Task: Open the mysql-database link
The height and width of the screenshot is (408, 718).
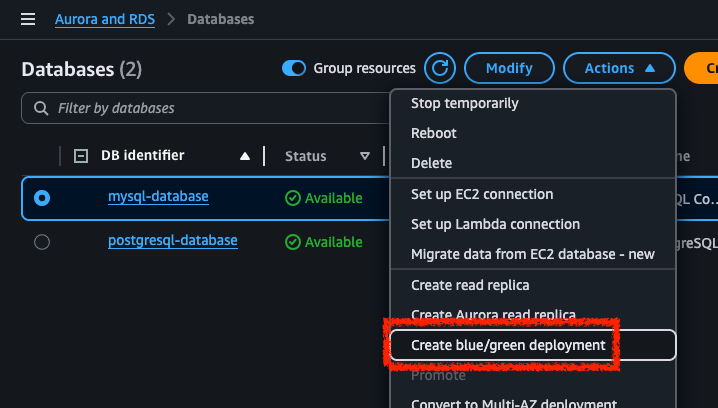Action: pos(158,196)
